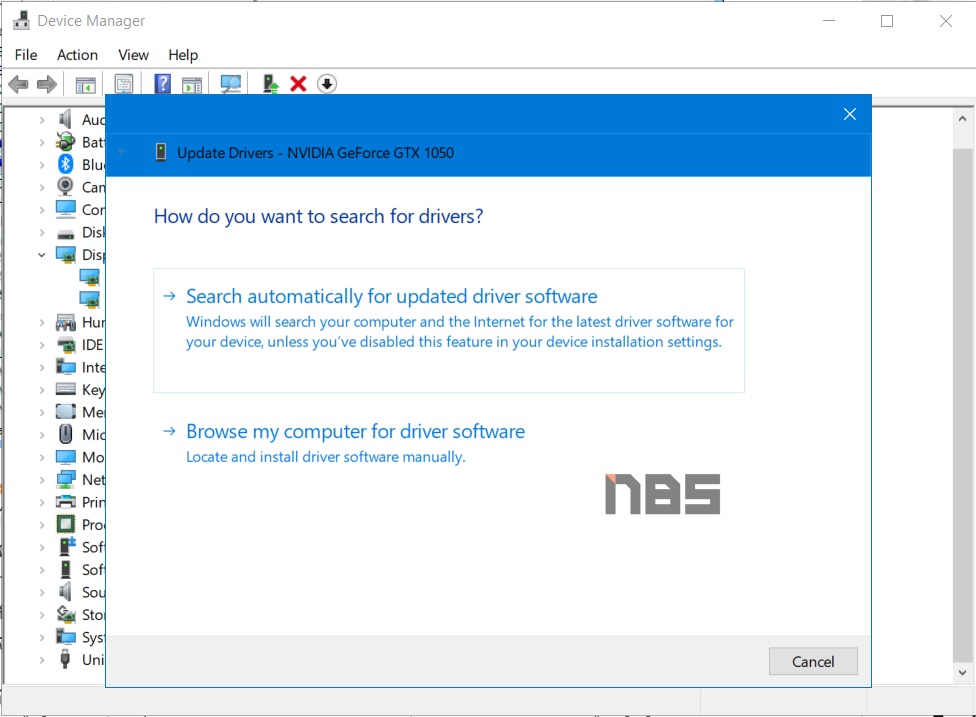976x717 pixels.
Task: Select the first display adapter under Display adapters
Action: pos(90,277)
